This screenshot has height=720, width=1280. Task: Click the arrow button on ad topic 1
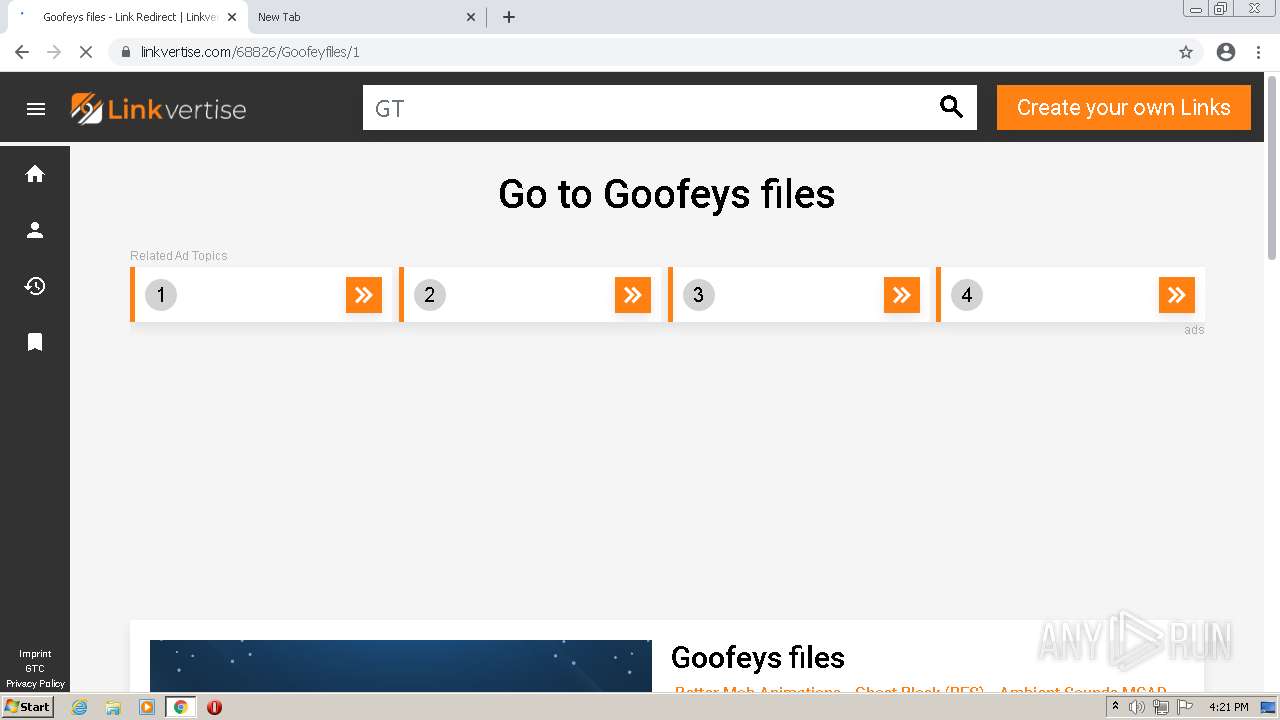point(364,295)
